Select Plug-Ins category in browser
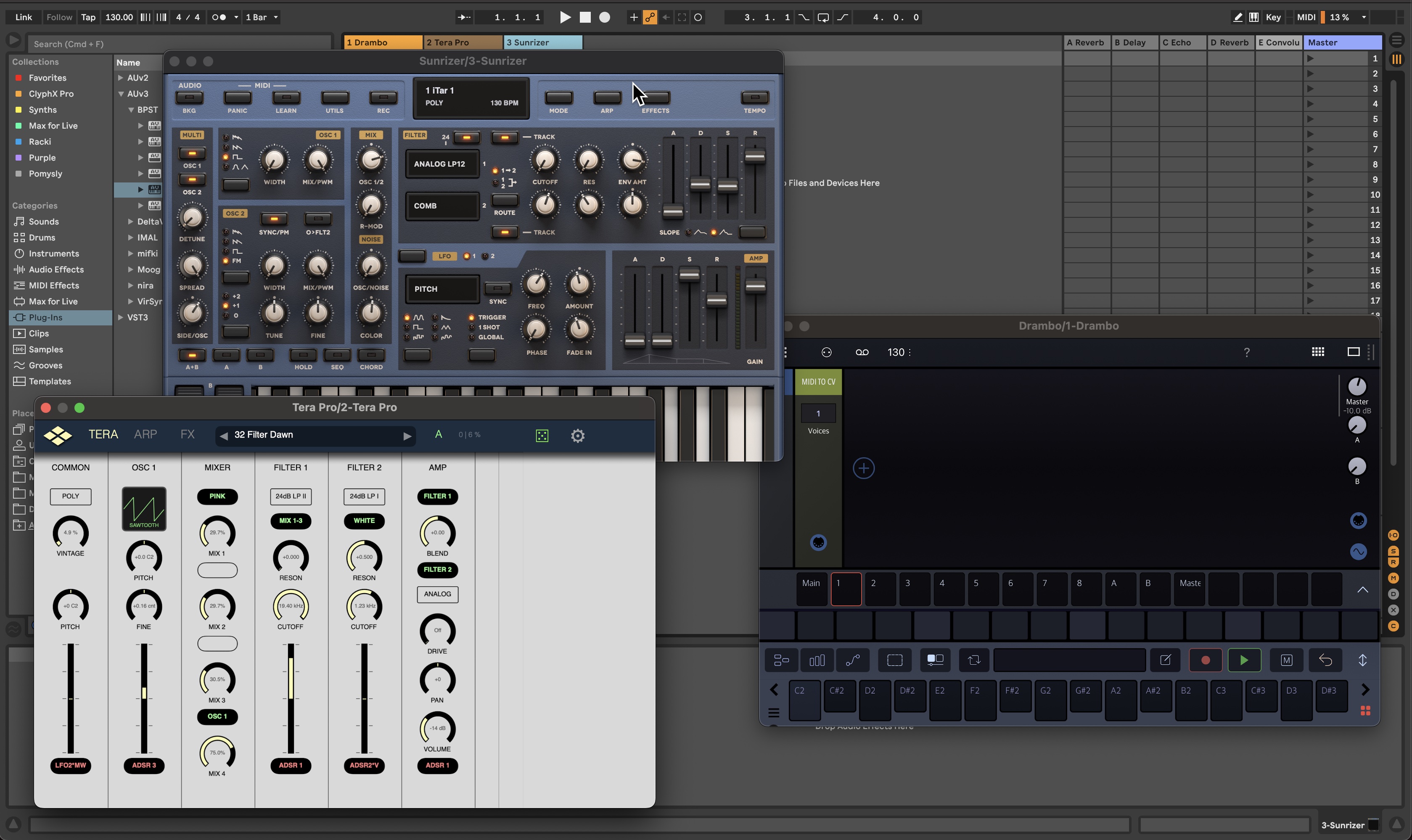 (x=61, y=317)
